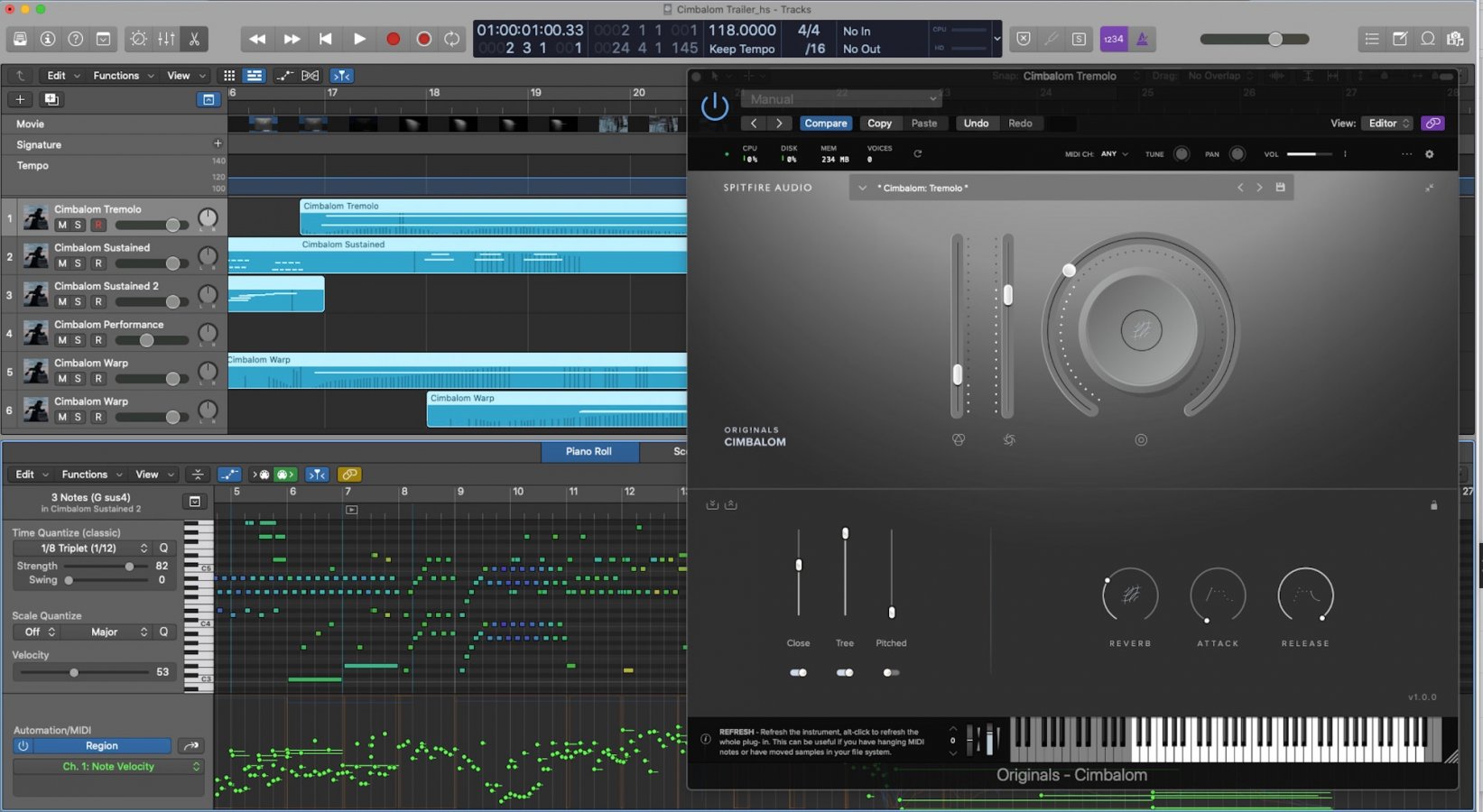The width and height of the screenshot is (1483, 812).
Task: Select the scissors Editors button
Action: (194, 39)
